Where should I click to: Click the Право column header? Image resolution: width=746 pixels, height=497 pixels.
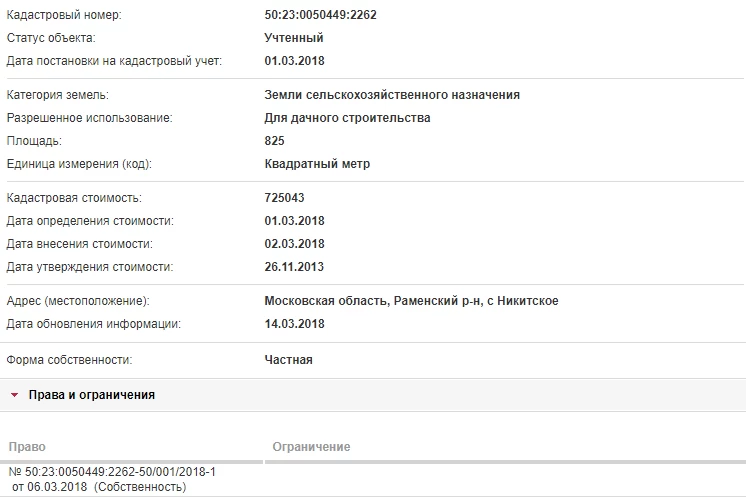(26, 446)
